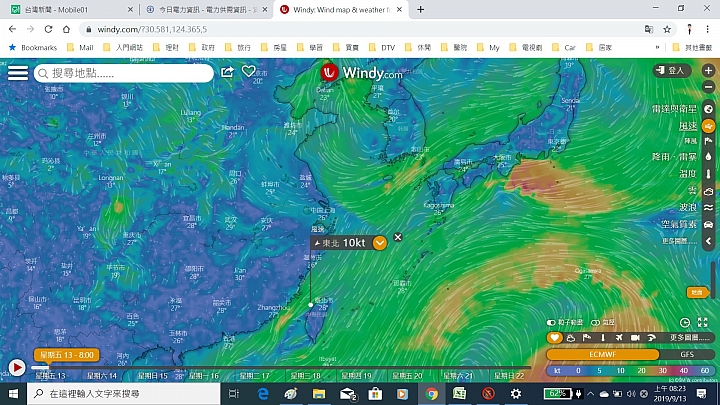This screenshot has width=720, height=405.
Task: Select the wind gusts flag layer icon
Action: click(x=709, y=141)
